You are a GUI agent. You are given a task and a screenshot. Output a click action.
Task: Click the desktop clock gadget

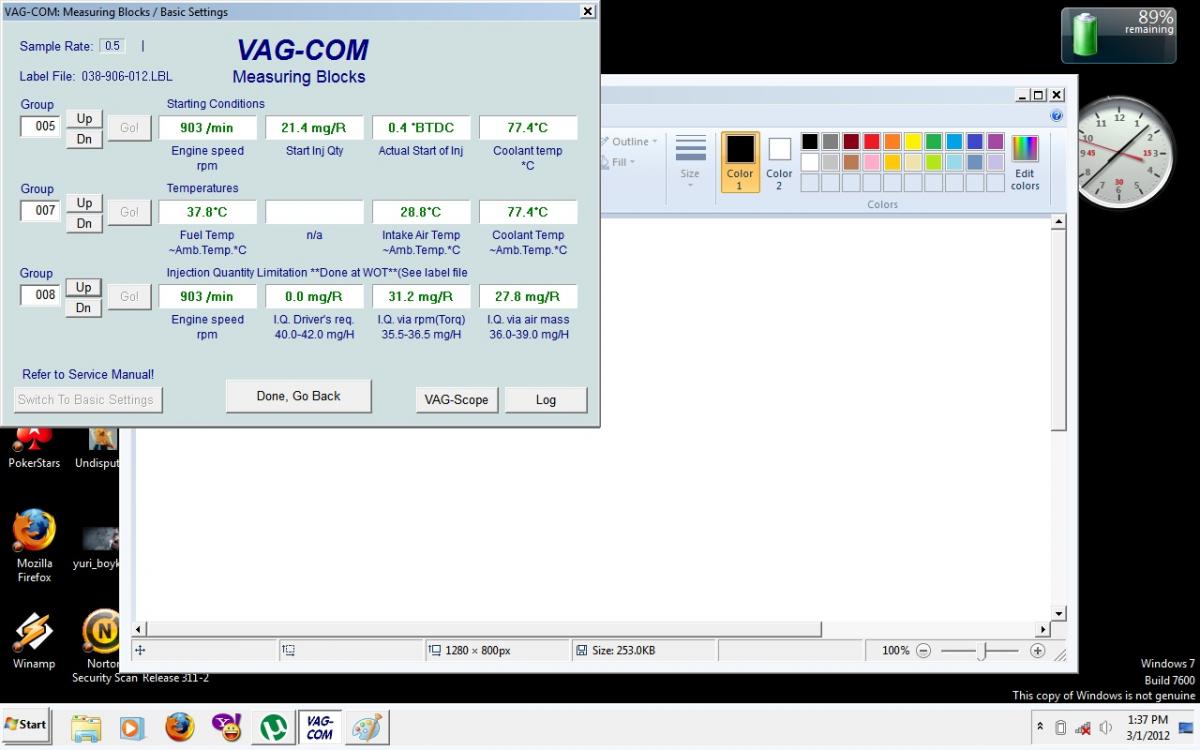[1121, 153]
